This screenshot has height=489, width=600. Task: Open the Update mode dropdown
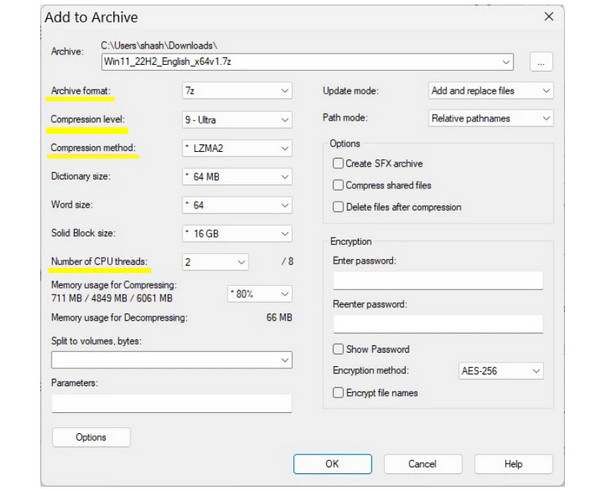point(491,91)
